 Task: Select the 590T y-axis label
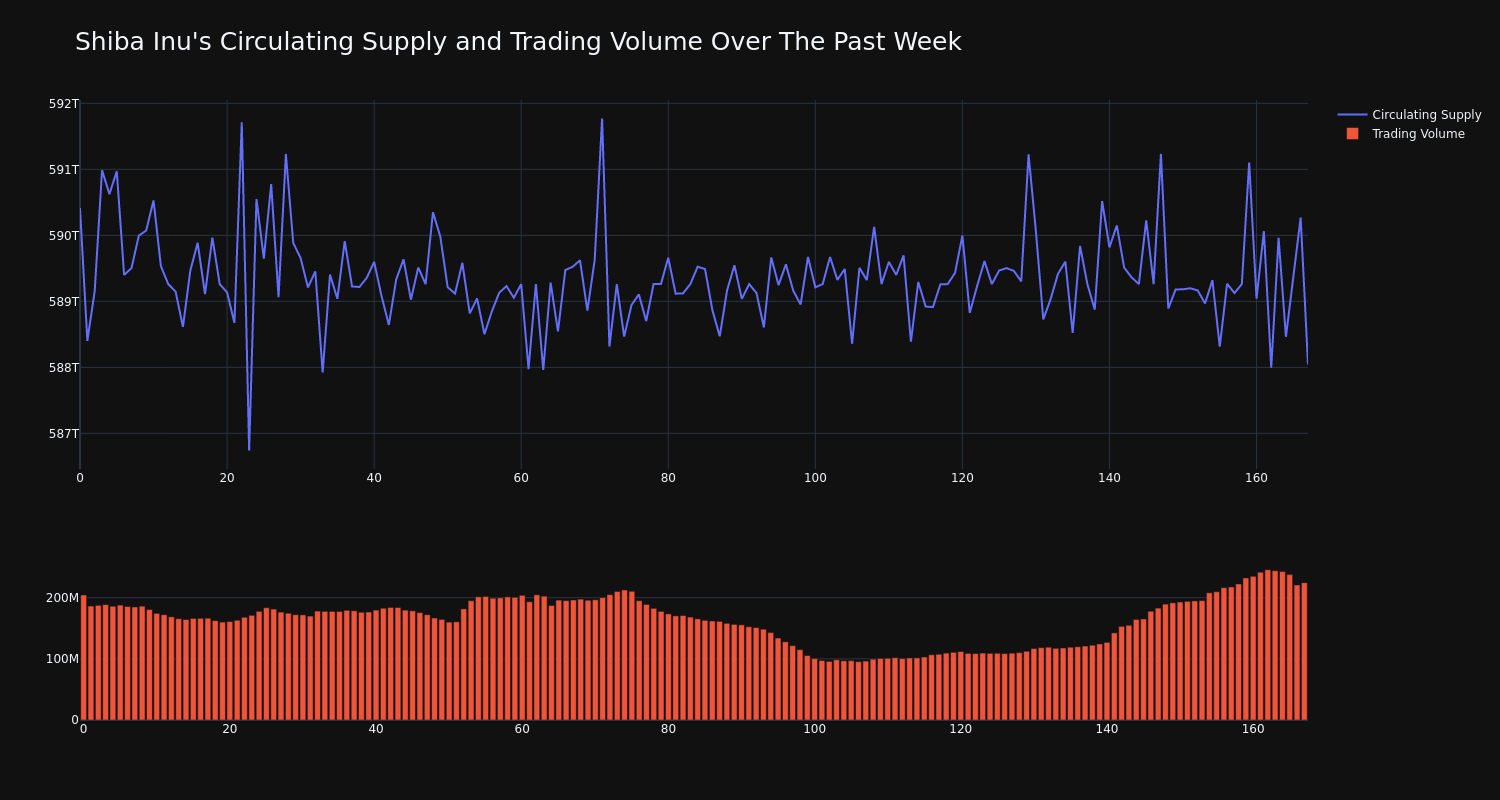(x=63, y=236)
